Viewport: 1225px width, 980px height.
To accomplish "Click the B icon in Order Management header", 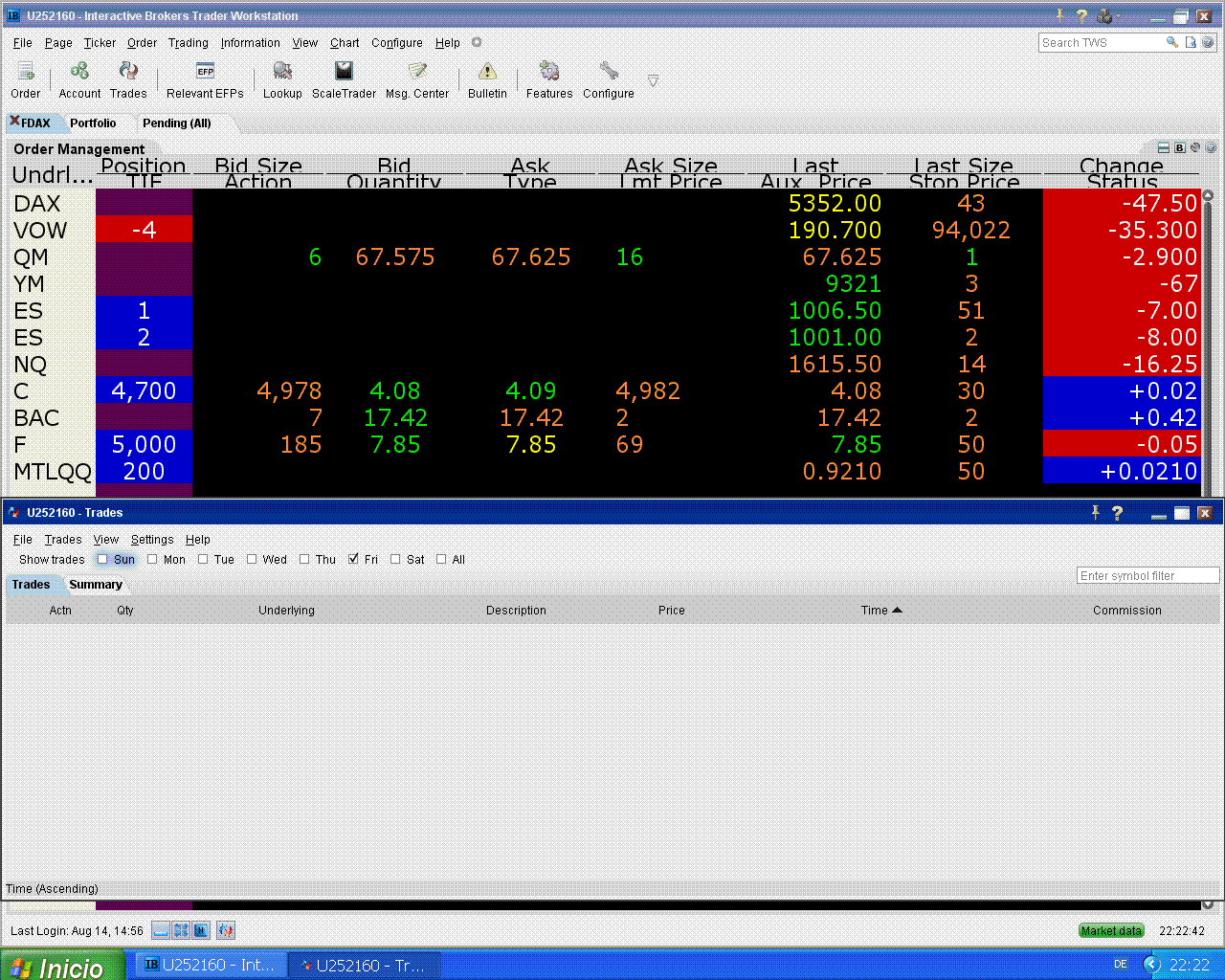I will [x=1180, y=147].
